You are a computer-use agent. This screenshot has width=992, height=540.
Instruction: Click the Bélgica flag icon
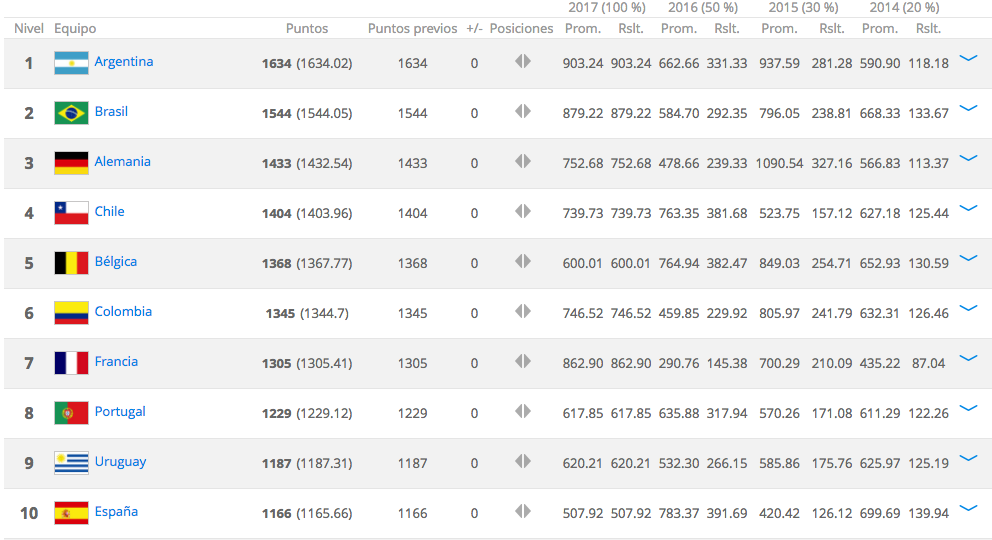pos(71,263)
